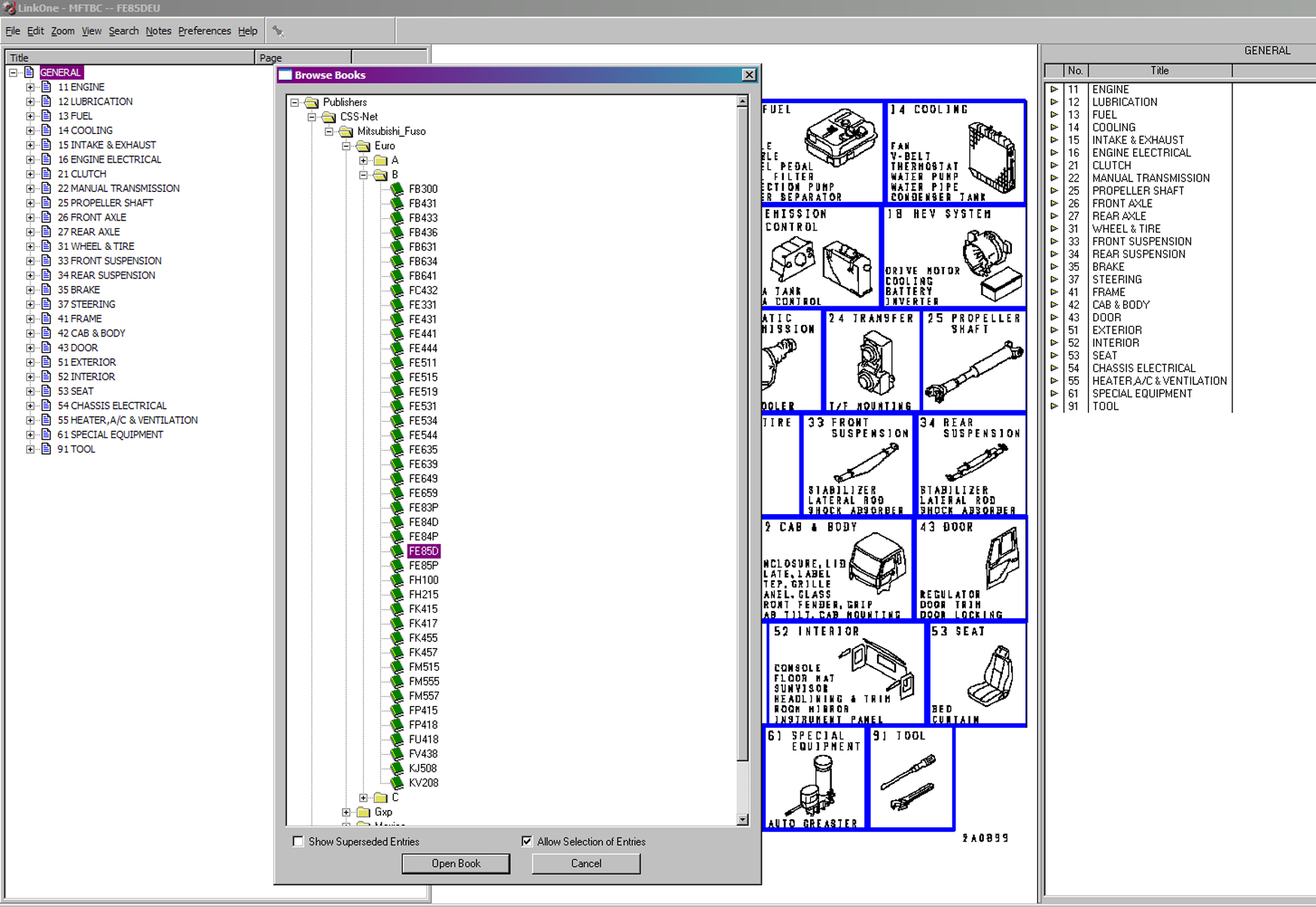The image size is (1316, 907).
Task: Click the toolbar pin icon next to Help
Action: 278,31
